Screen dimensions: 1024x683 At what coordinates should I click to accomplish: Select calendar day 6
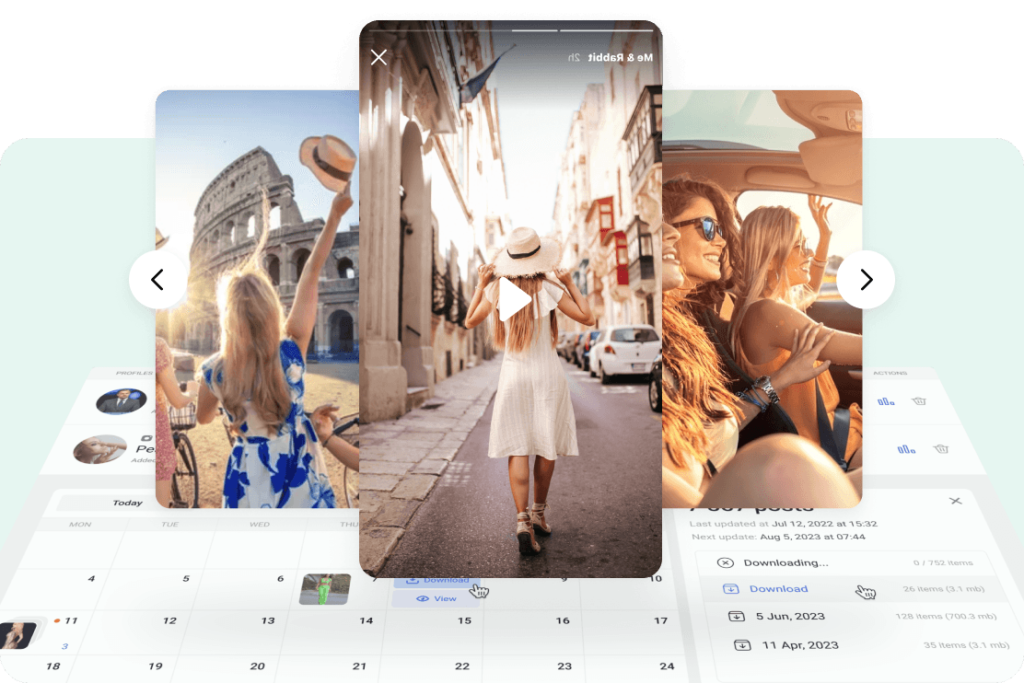[280, 579]
